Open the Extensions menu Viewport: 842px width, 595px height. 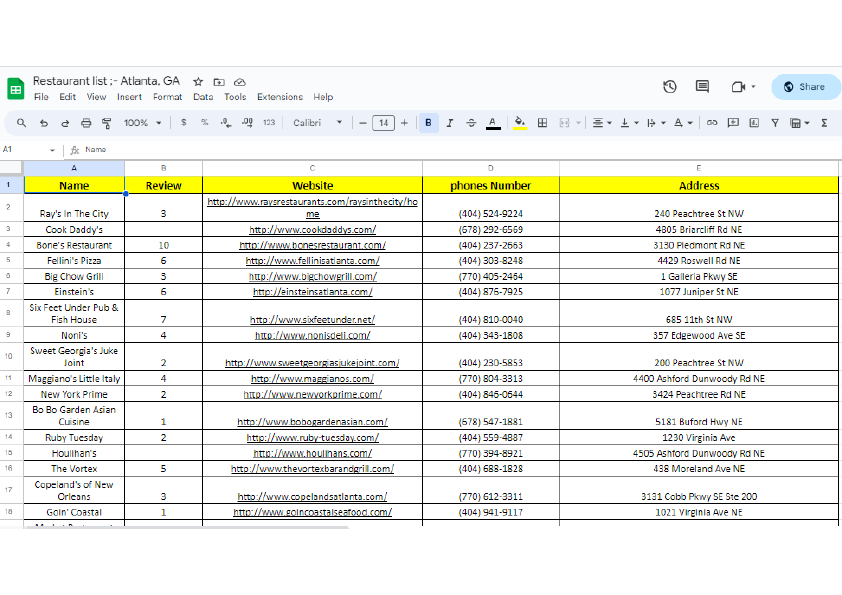pos(280,97)
